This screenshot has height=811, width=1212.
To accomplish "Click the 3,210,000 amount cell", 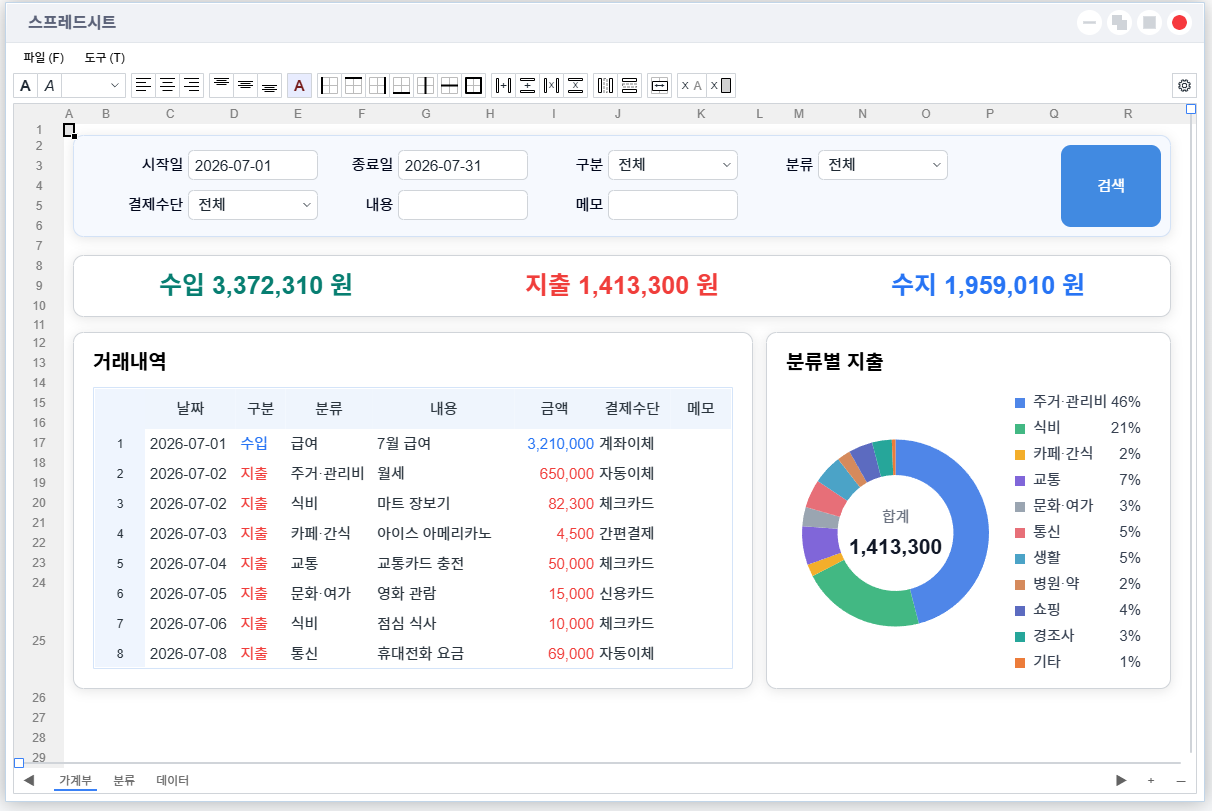I will click(560, 443).
